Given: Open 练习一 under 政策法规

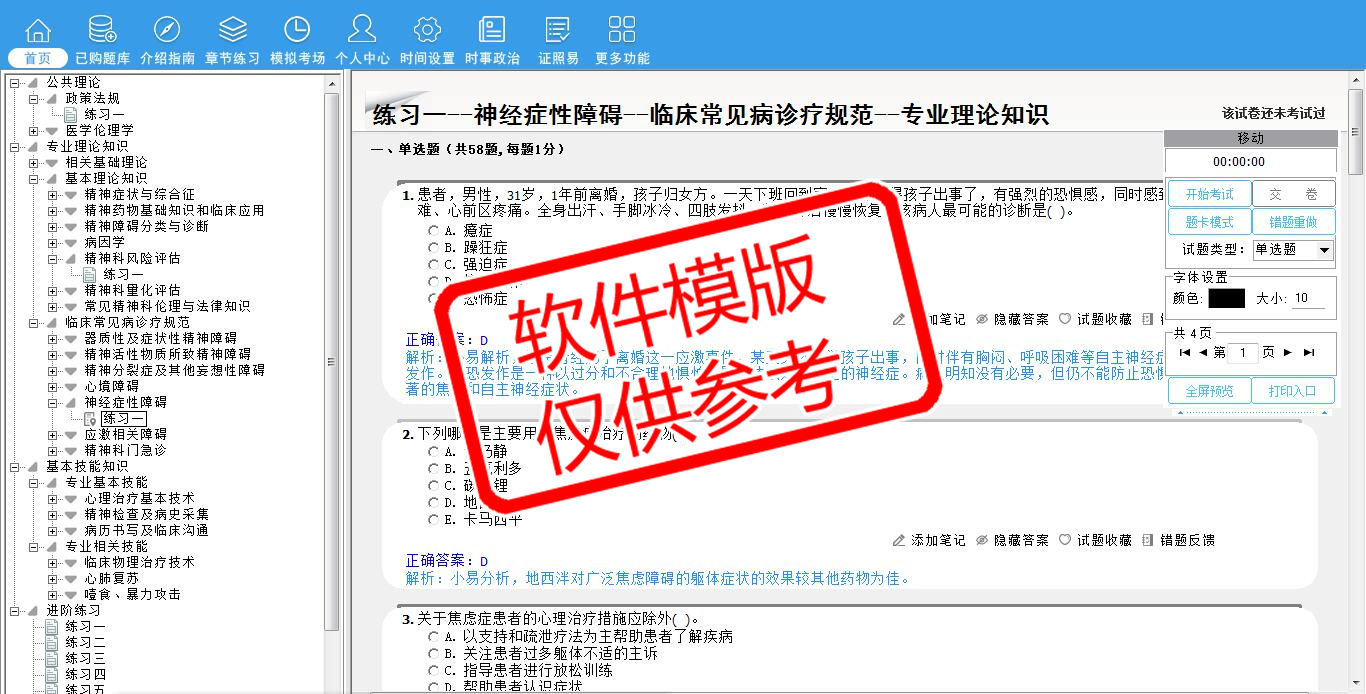Looking at the screenshot, I should (x=103, y=114).
